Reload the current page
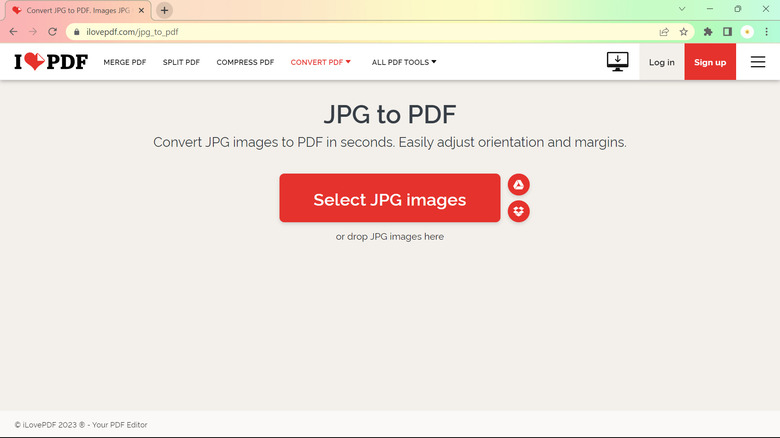This screenshot has width=780, height=438. (x=52, y=32)
